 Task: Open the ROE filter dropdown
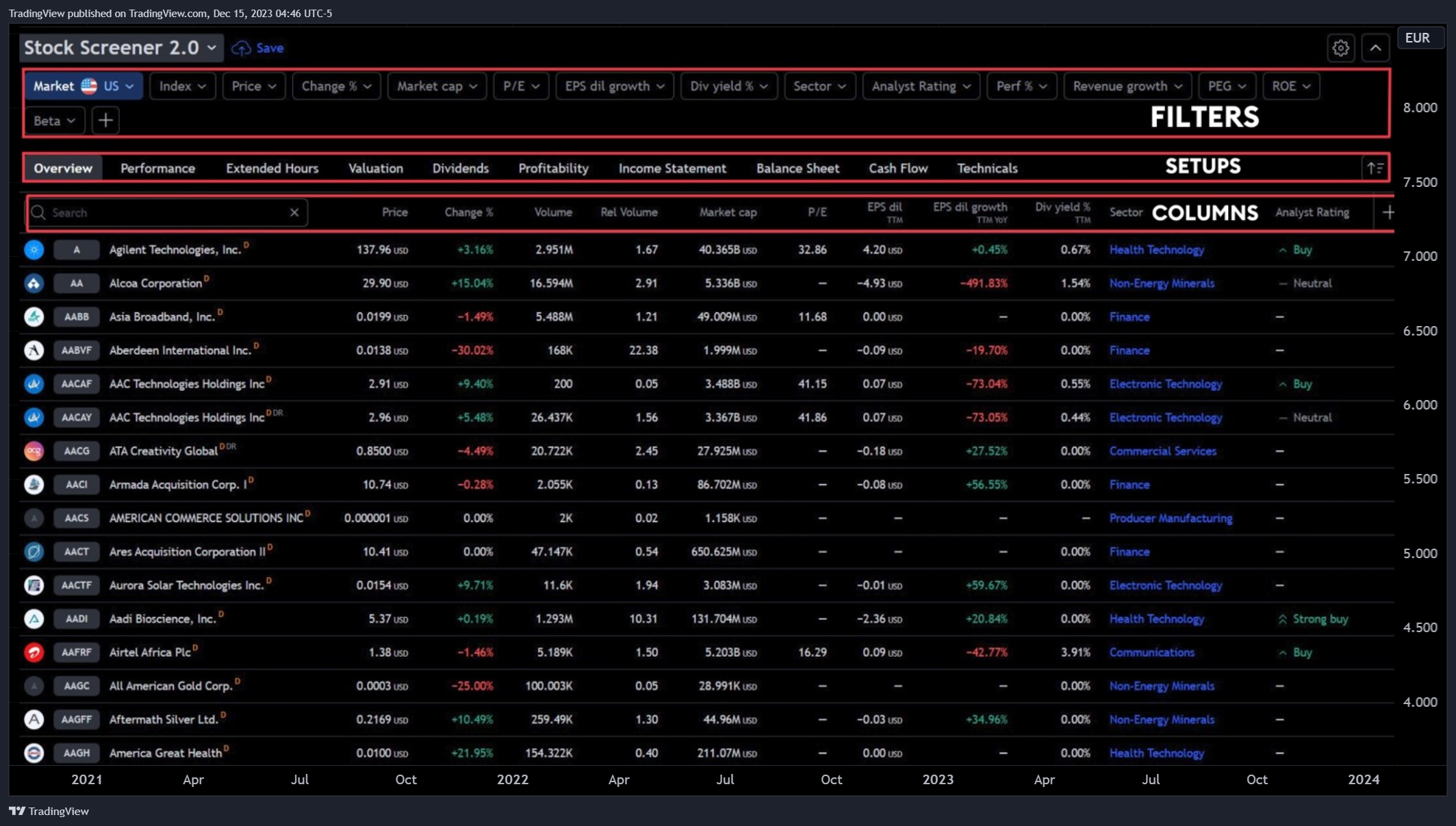[1291, 86]
